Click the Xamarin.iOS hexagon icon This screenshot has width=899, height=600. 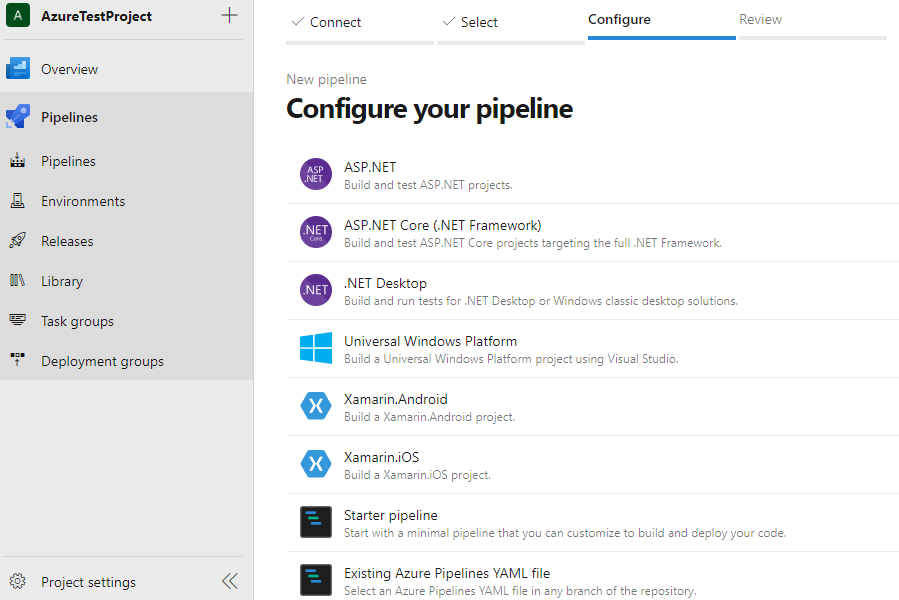(316, 463)
